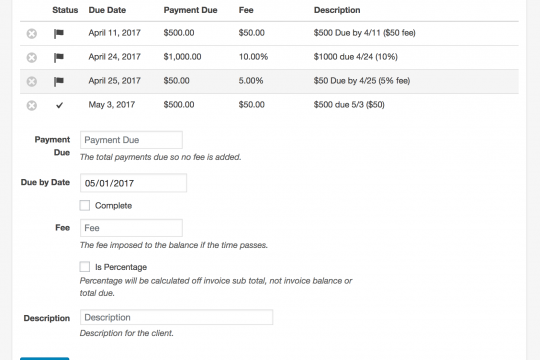Click the Payment Due column header
The width and height of the screenshot is (540, 360).
[190, 10]
